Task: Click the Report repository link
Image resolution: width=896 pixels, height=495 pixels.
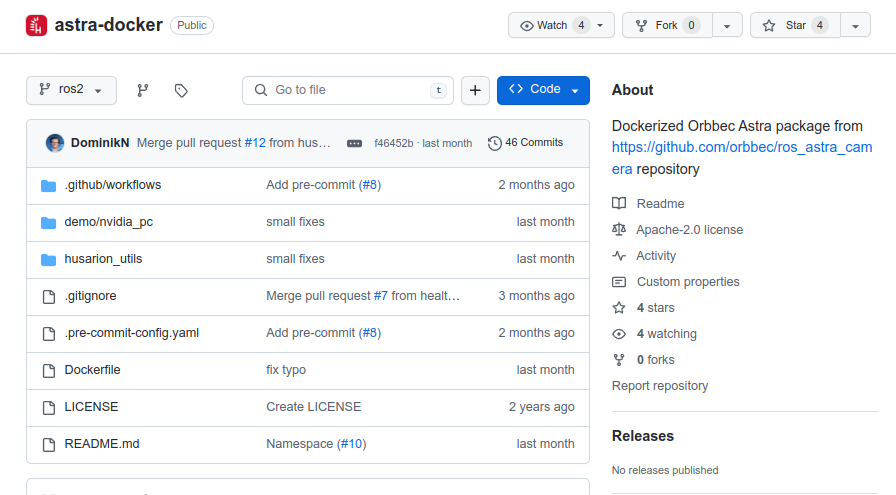Action: (660, 386)
